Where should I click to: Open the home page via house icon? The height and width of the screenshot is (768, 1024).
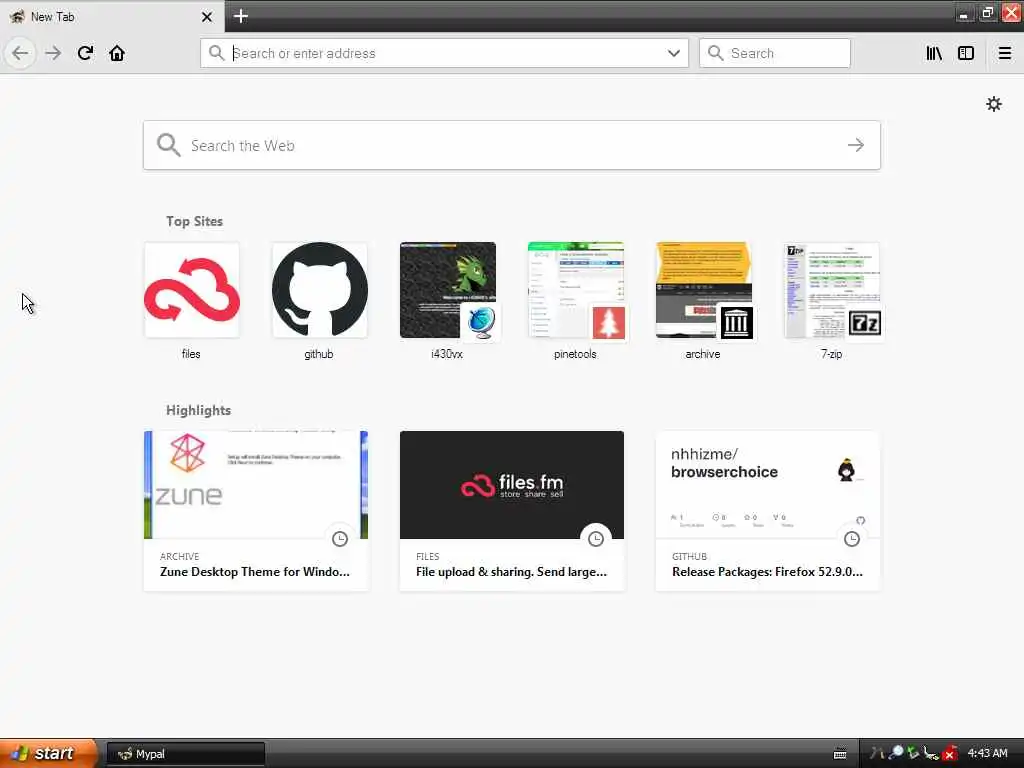click(x=117, y=53)
